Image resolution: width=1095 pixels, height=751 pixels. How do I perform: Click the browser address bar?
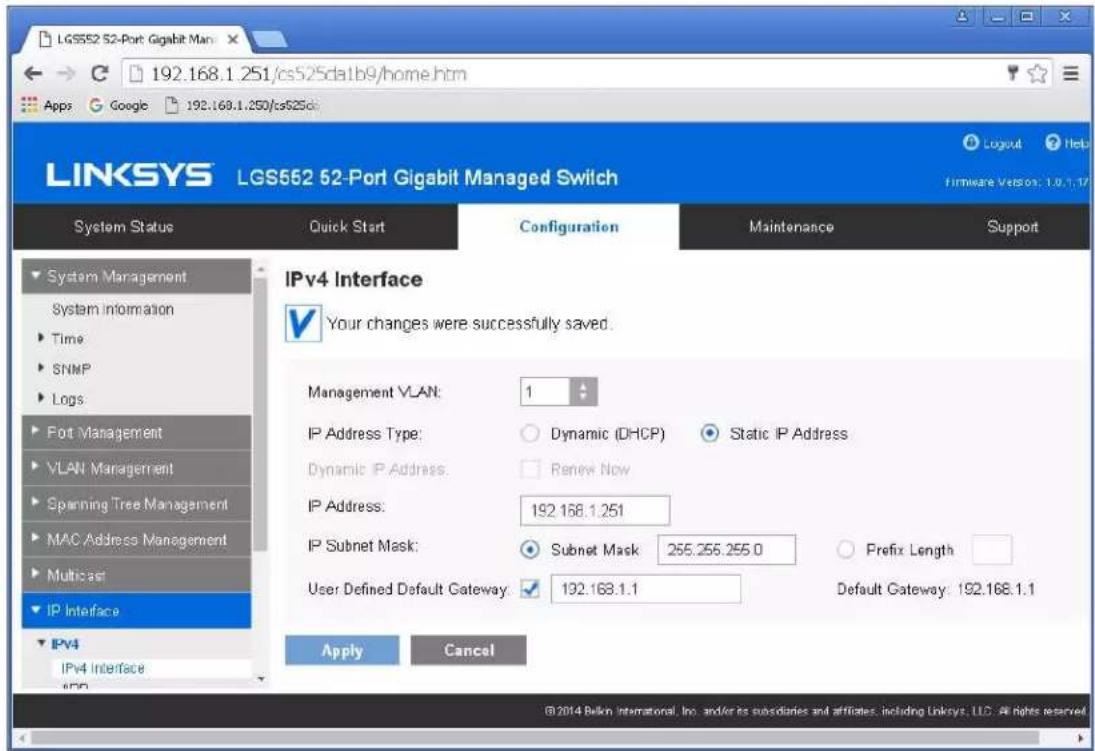point(559,73)
